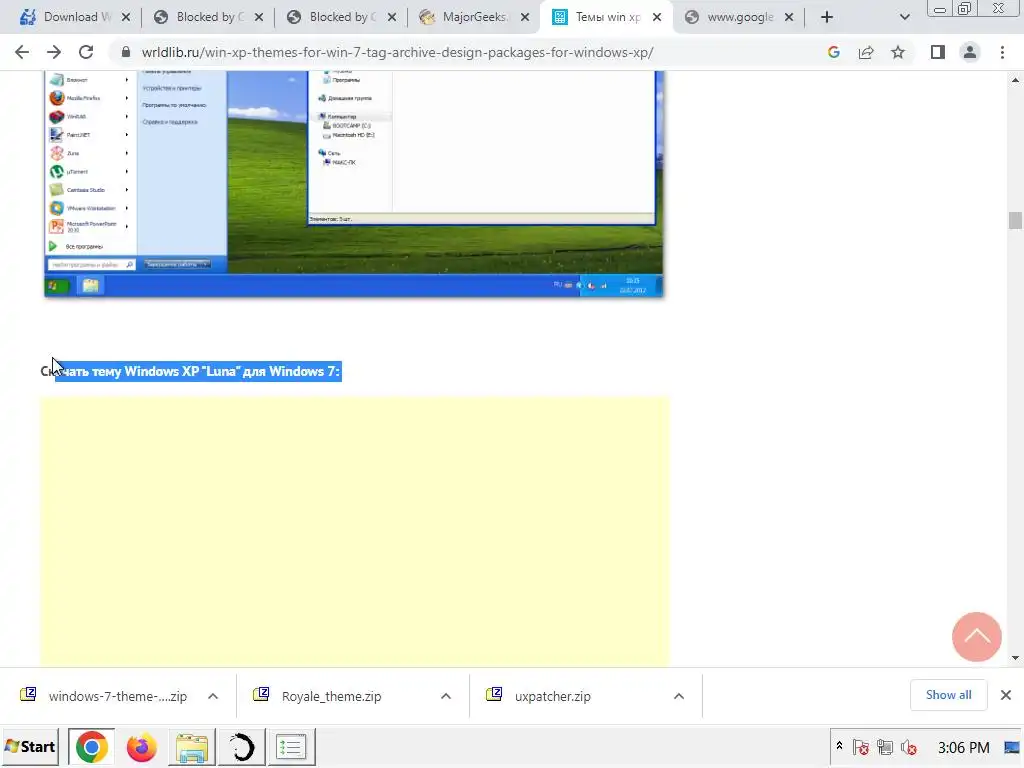Close the Темы win xp tab
This screenshot has height=768, width=1024.
[x=657, y=18]
